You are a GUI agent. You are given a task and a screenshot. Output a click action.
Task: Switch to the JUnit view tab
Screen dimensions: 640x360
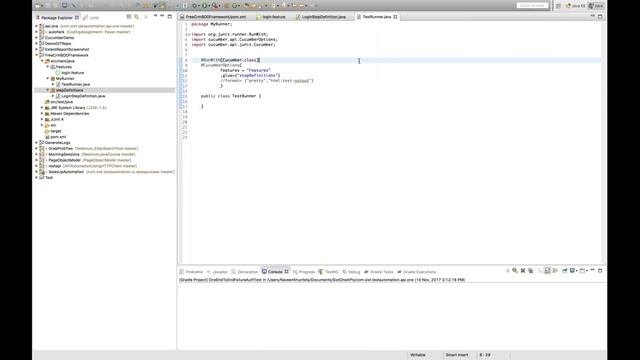tap(92, 18)
